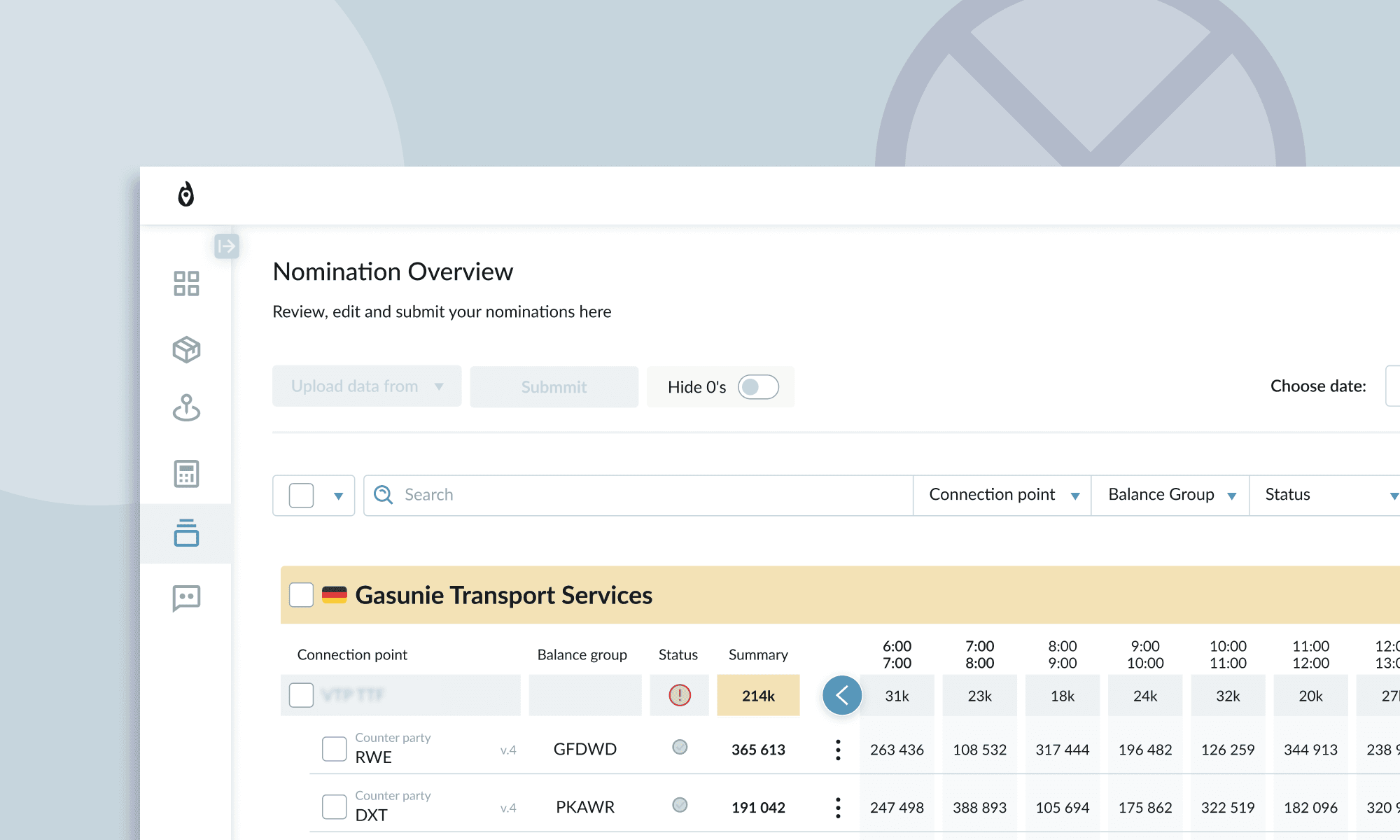Open the location pin icon in the sidebar
The height and width of the screenshot is (840, 1400).
click(186, 407)
